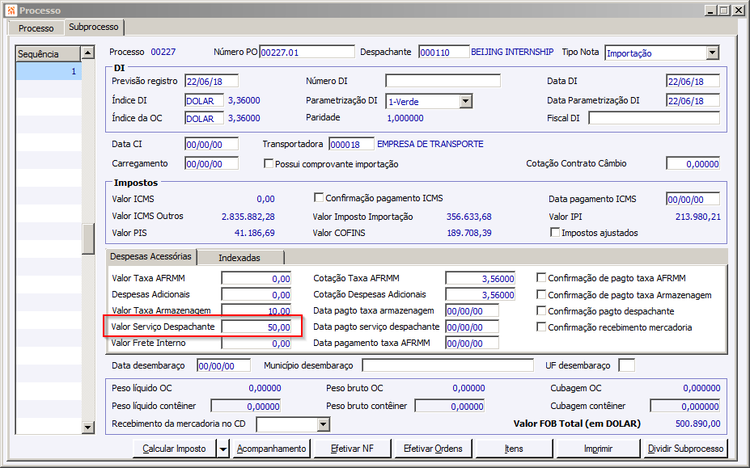
Task: Enable Possui comprovante importação checkbox
Action: [x=268, y=163]
